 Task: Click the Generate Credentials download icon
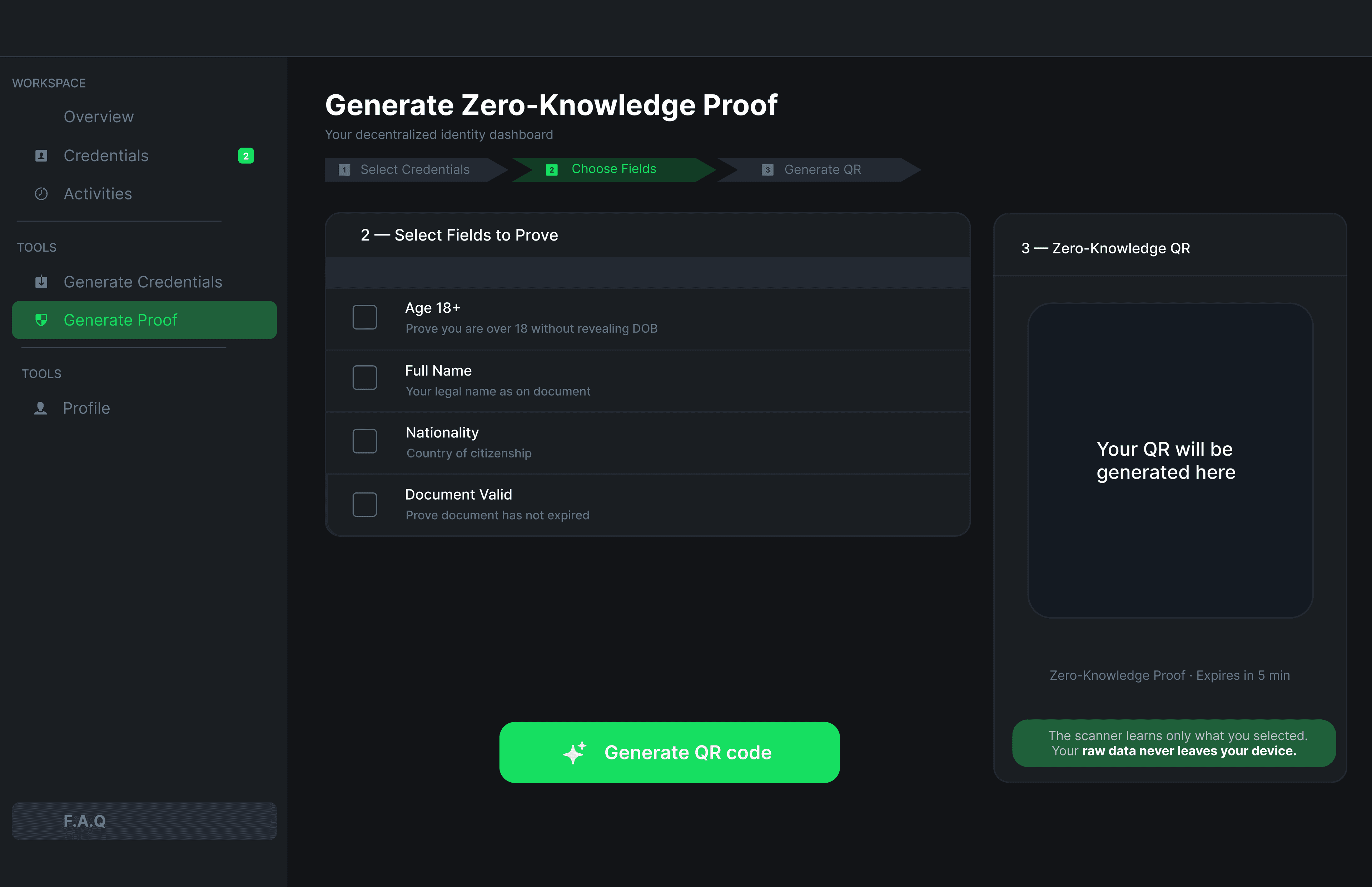tap(41, 282)
